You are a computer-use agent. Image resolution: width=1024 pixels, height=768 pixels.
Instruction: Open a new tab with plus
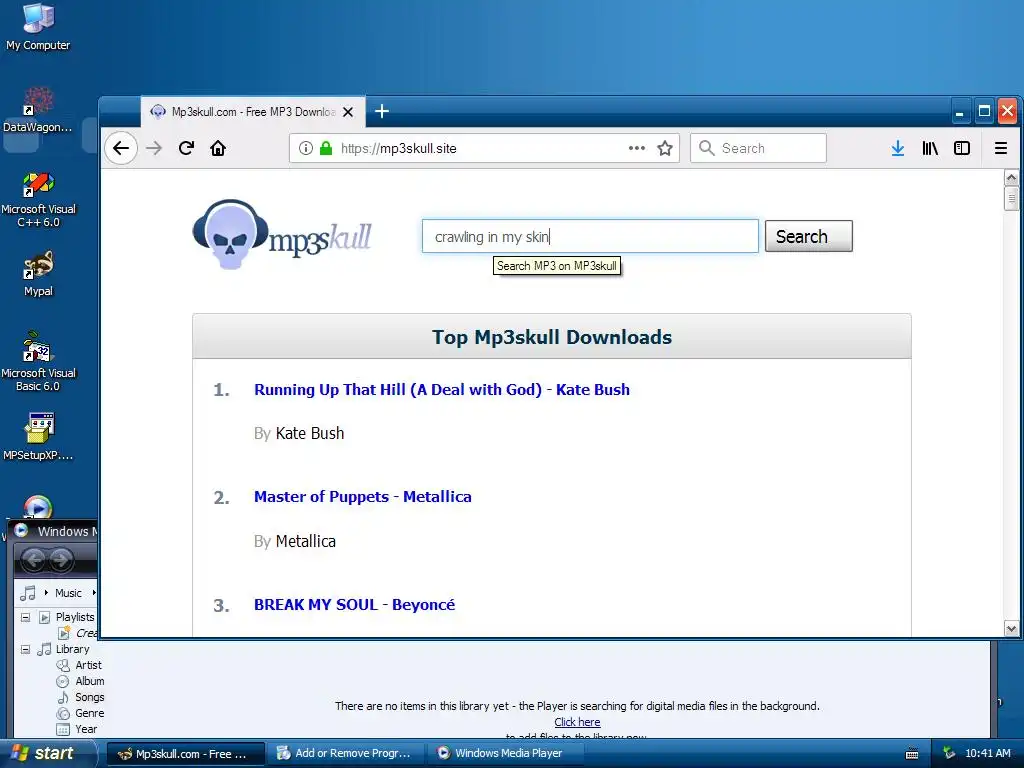tap(382, 112)
